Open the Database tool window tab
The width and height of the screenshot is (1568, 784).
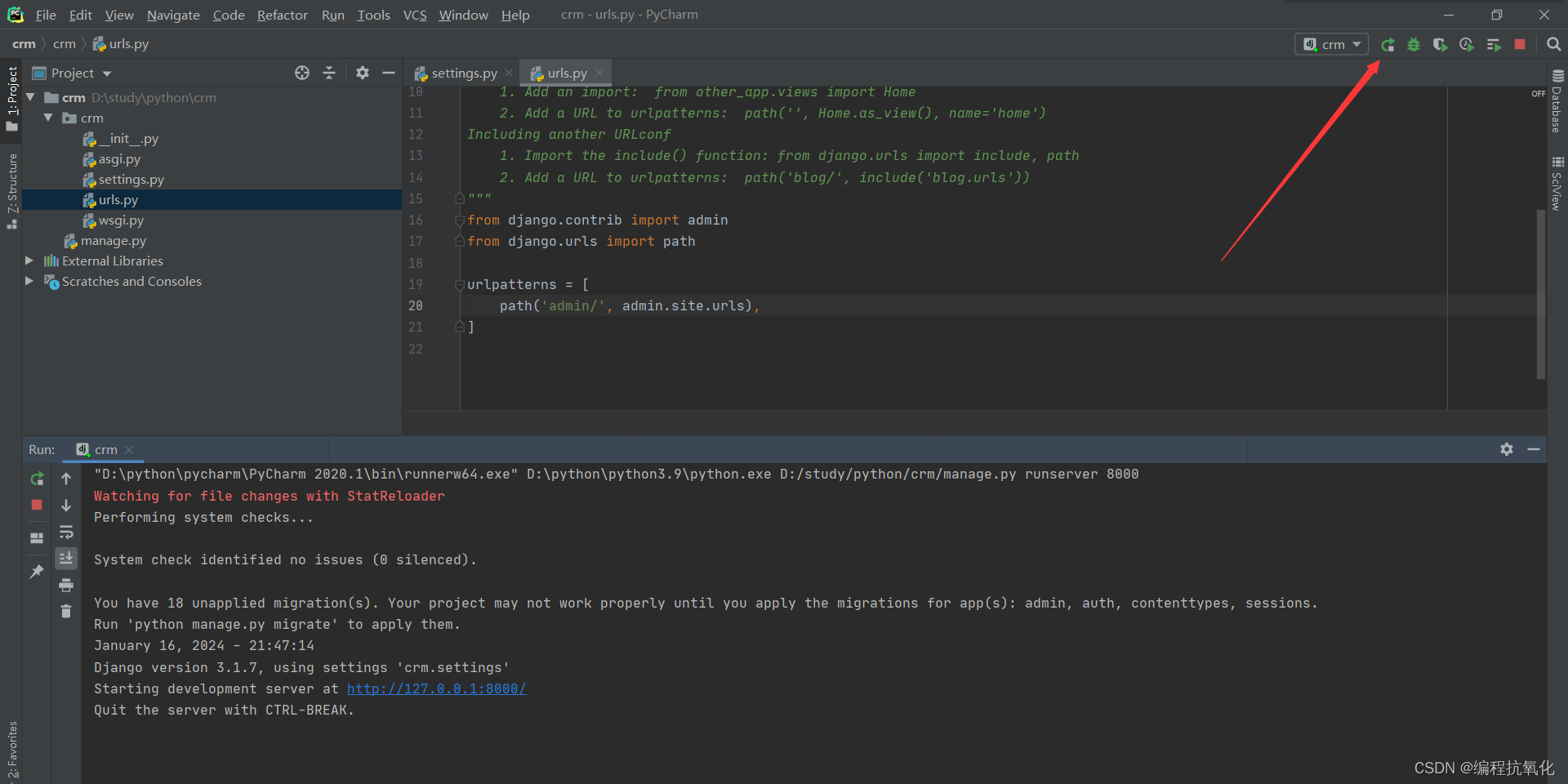click(1557, 102)
